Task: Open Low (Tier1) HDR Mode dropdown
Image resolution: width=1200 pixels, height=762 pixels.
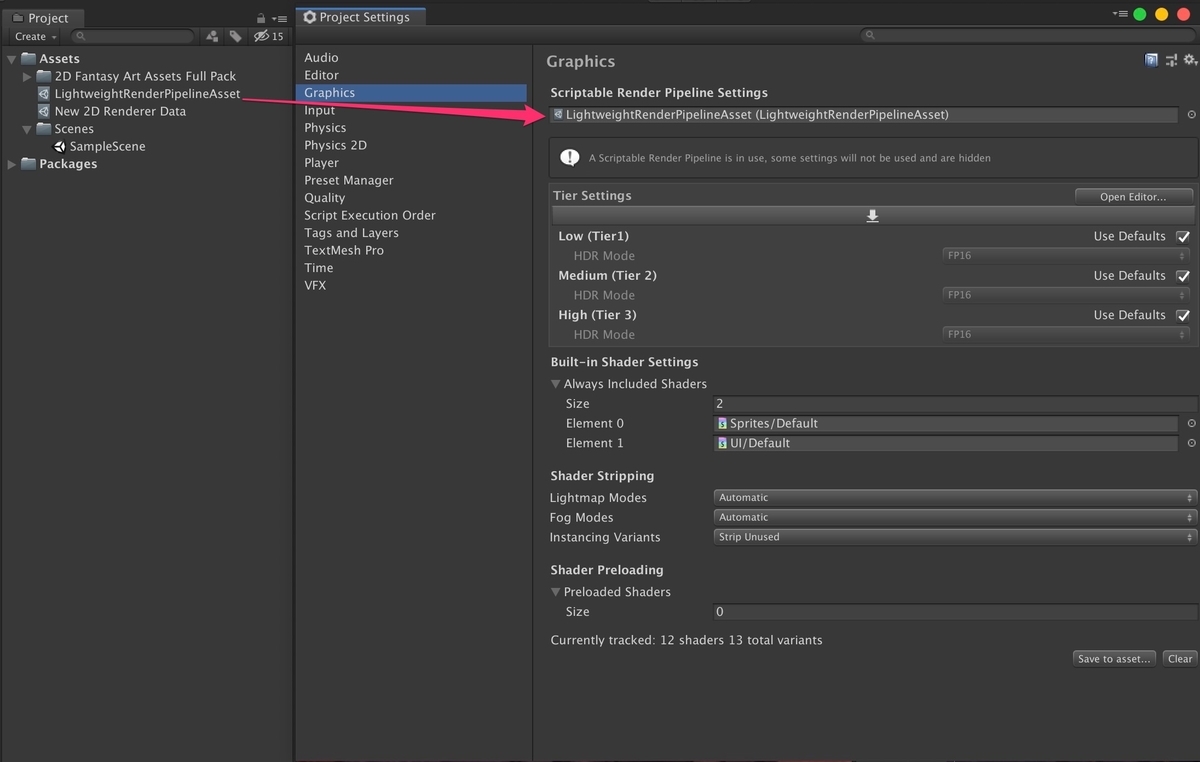Action: 1067,256
